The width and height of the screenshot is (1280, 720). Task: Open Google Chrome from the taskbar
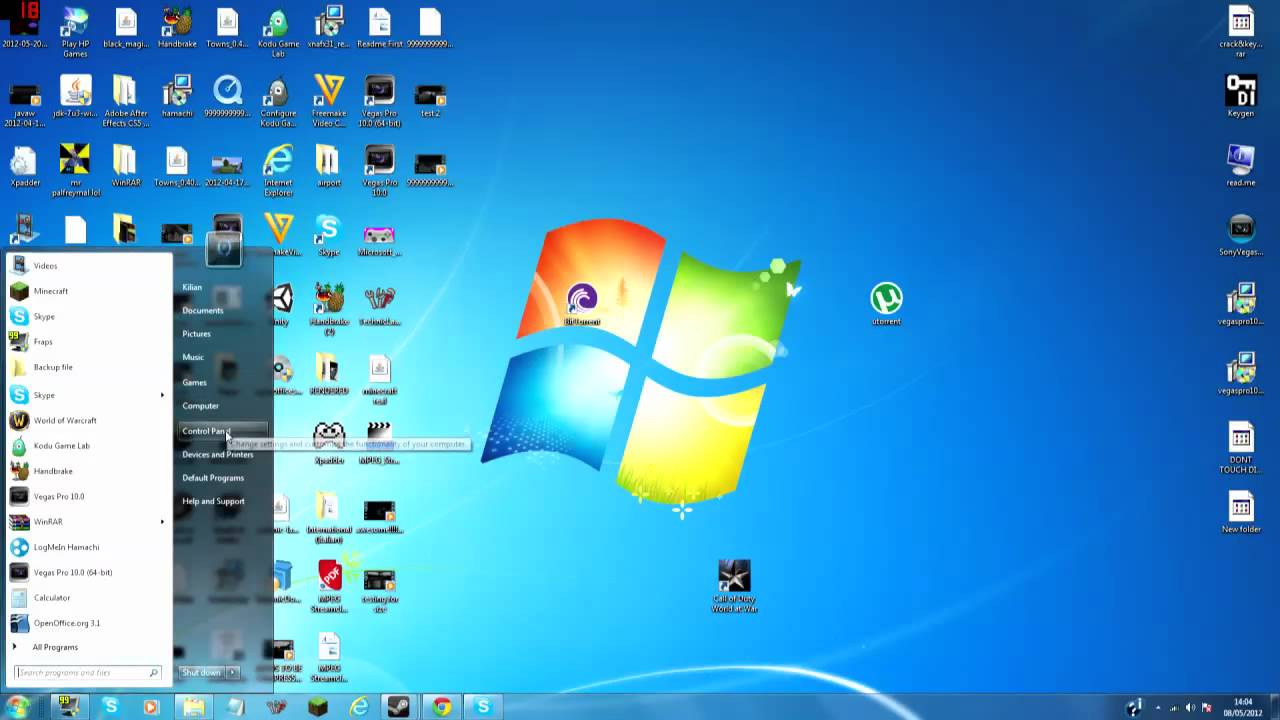pyautogui.click(x=441, y=707)
